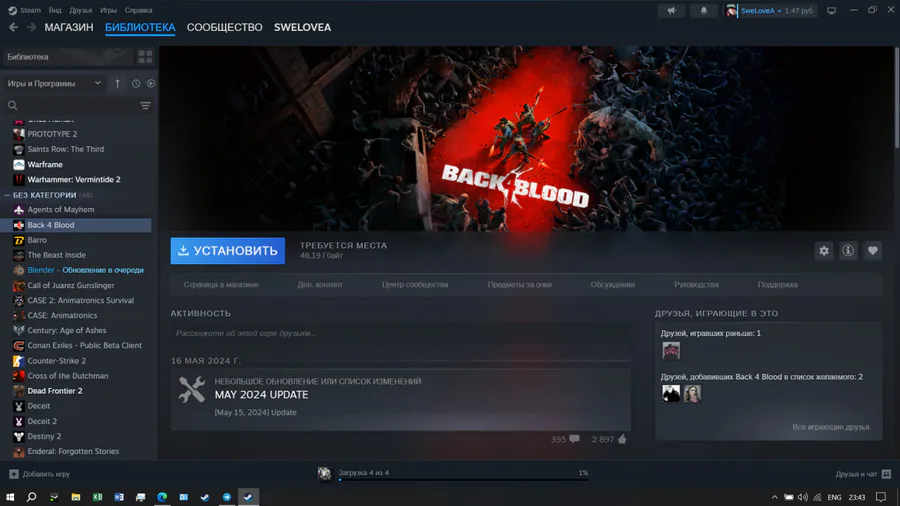This screenshot has height=506, width=900.
Task: Sort library with up arrow icon
Action: click(x=118, y=83)
